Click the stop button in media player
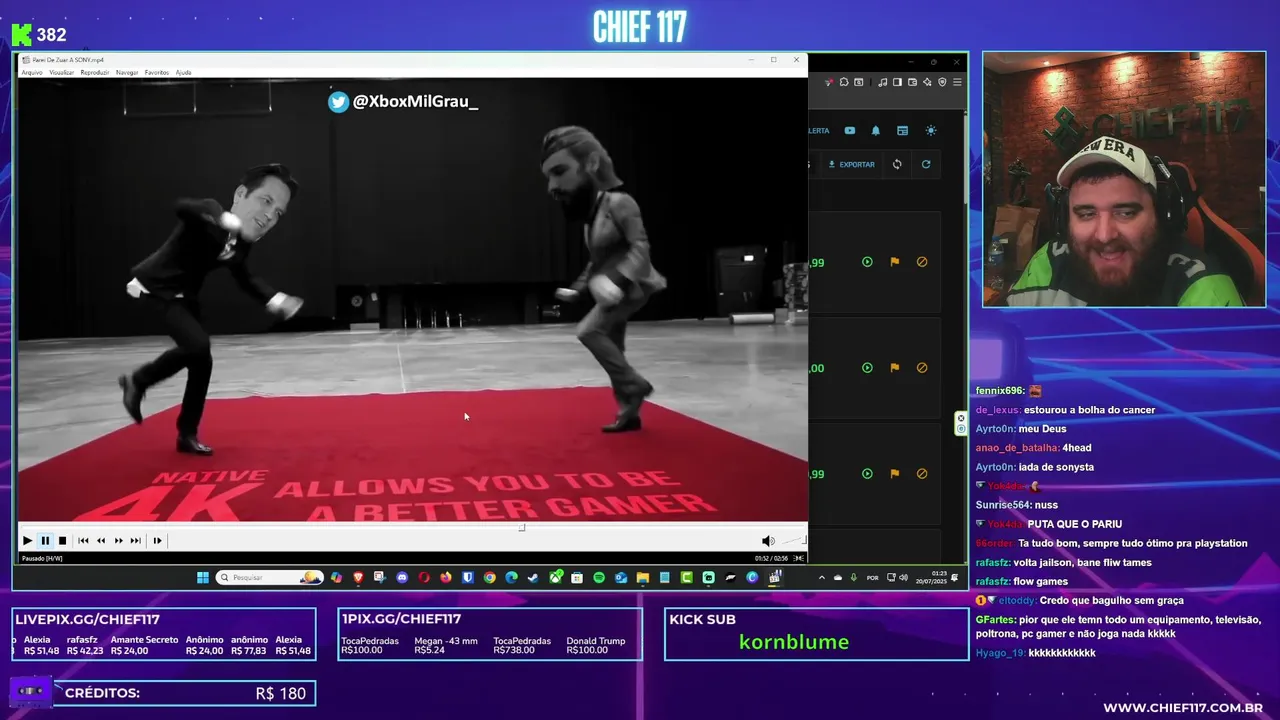 62,541
